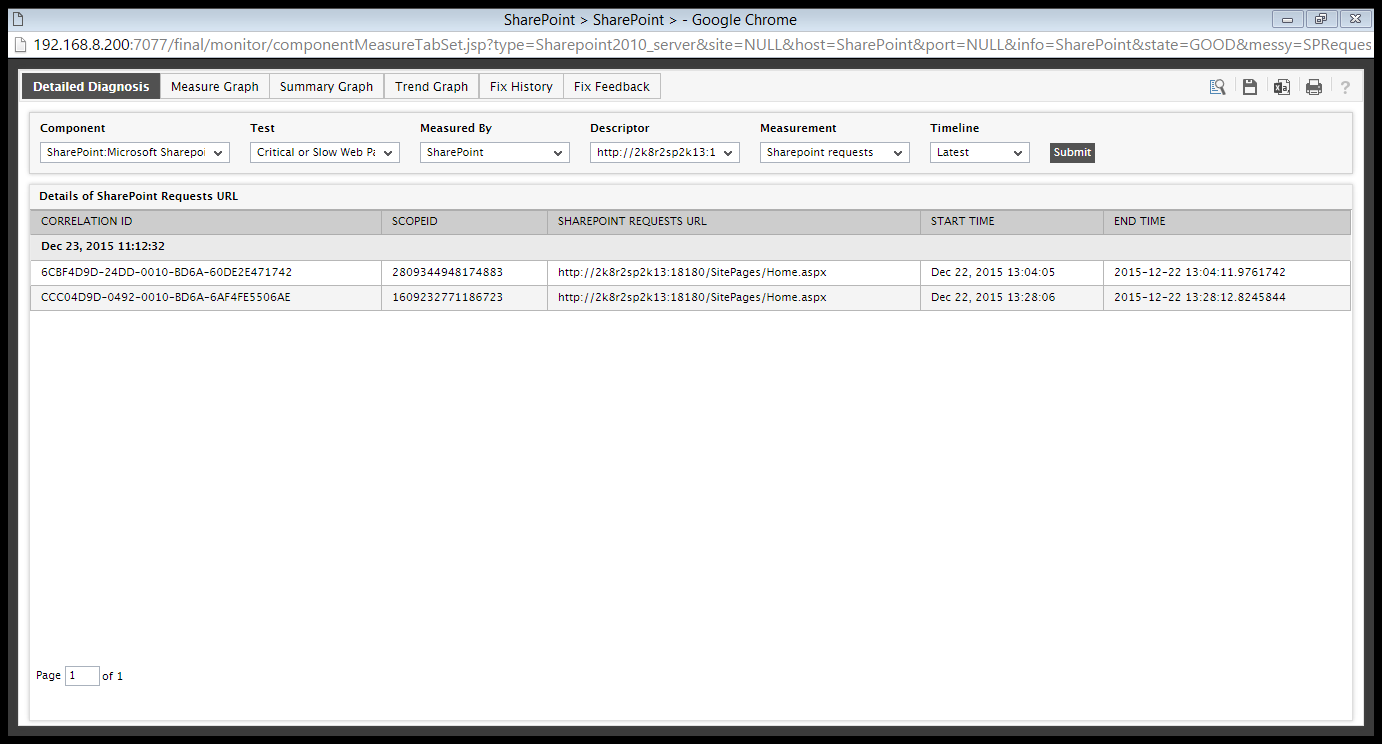The height and width of the screenshot is (744, 1382).
Task: Click the printer icon
Action: click(x=1314, y=87)
